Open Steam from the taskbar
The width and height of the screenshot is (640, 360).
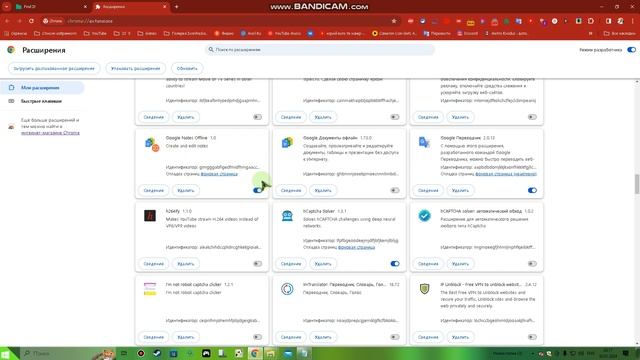tap(157, 353)
